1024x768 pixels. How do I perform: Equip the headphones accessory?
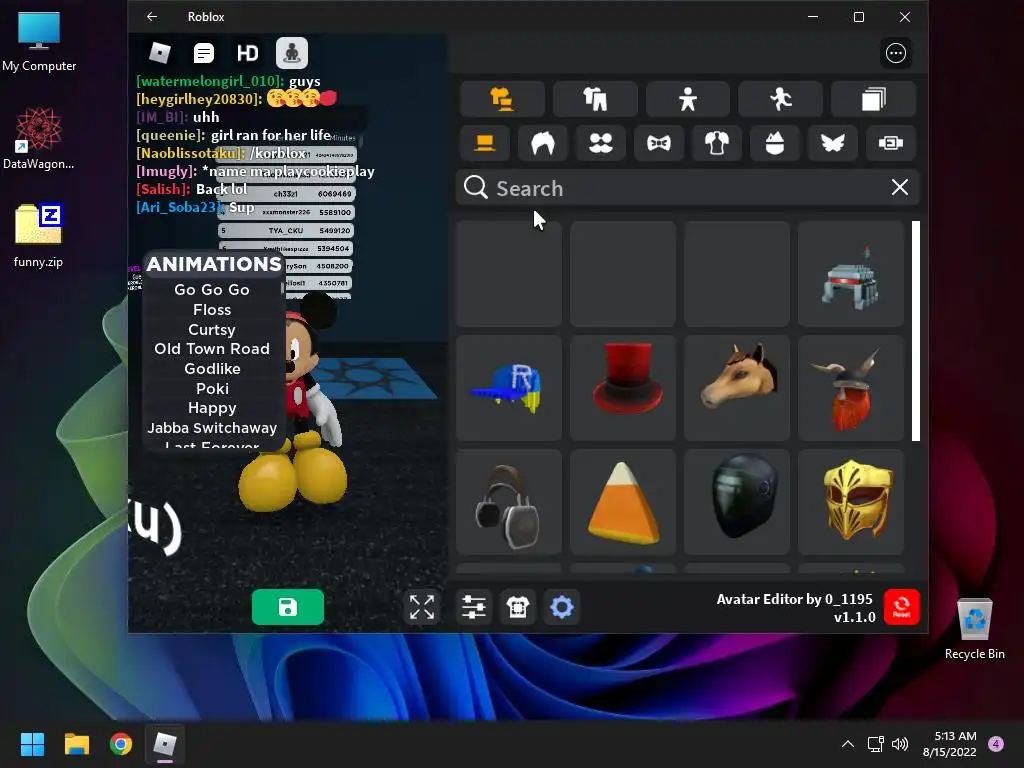coord(509,502)
